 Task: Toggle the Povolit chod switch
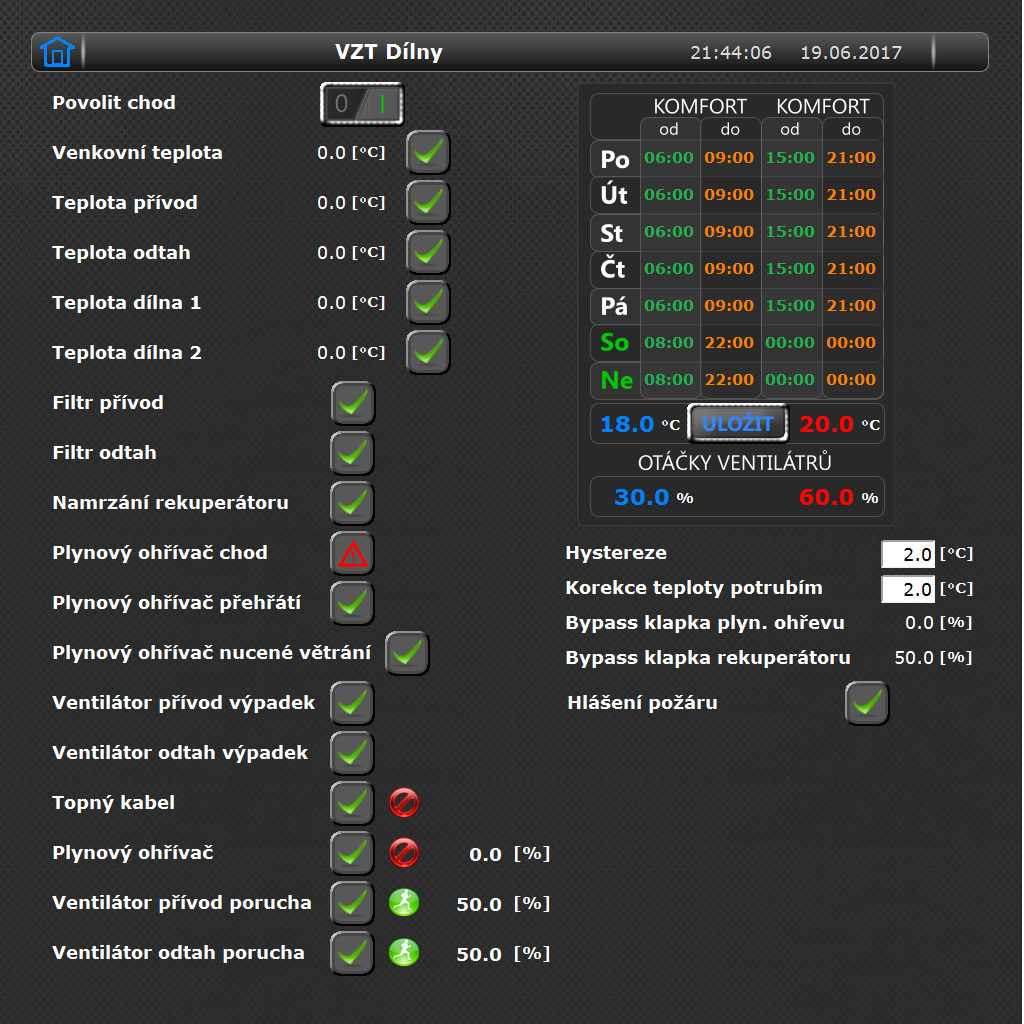click(x=362, y=104)
